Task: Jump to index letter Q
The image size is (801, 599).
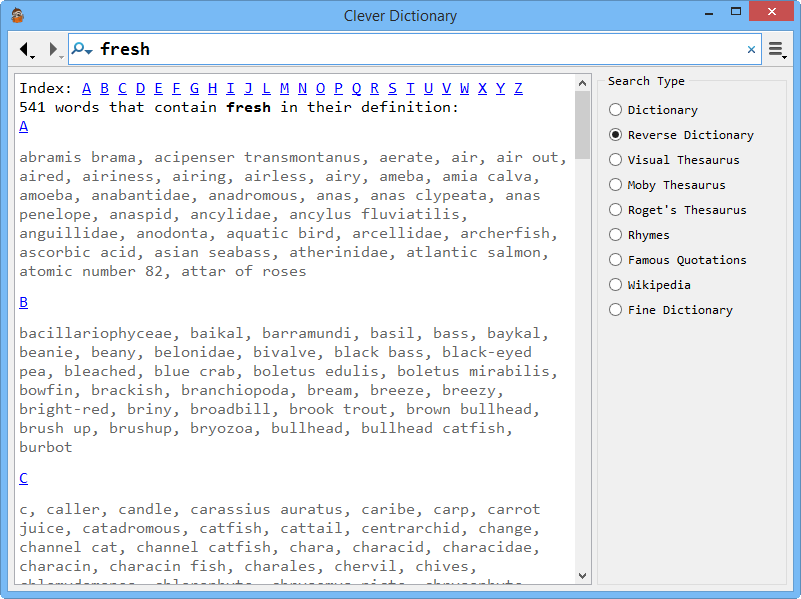Action: tap(357, 88)
